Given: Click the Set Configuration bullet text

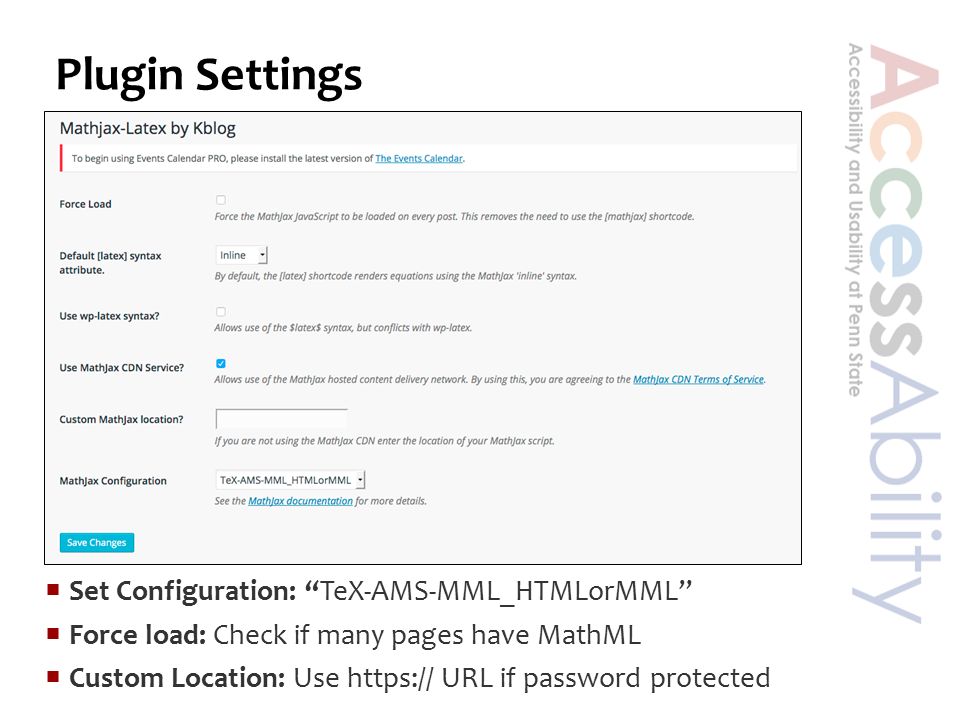Looking at the screenshot, I should [x=380, y=591].
